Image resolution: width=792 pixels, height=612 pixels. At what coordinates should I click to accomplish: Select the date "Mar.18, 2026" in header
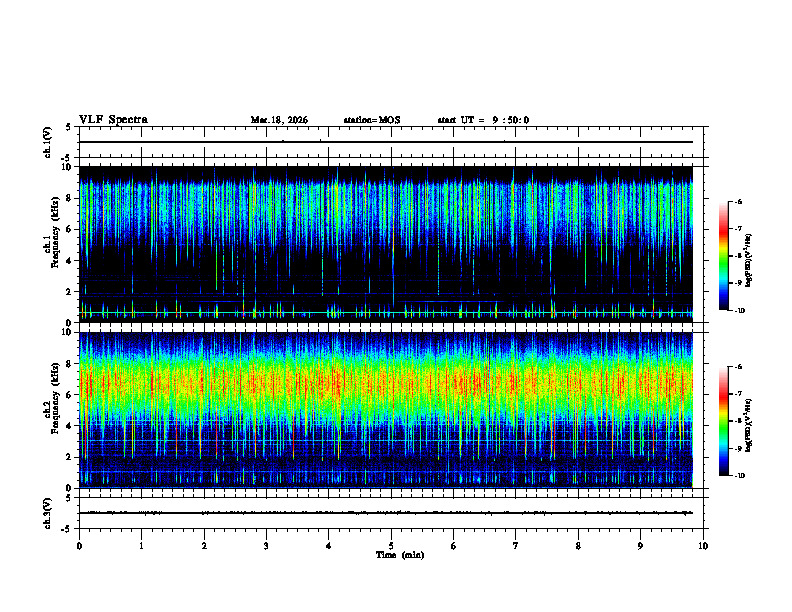click(x=279, y=120)
